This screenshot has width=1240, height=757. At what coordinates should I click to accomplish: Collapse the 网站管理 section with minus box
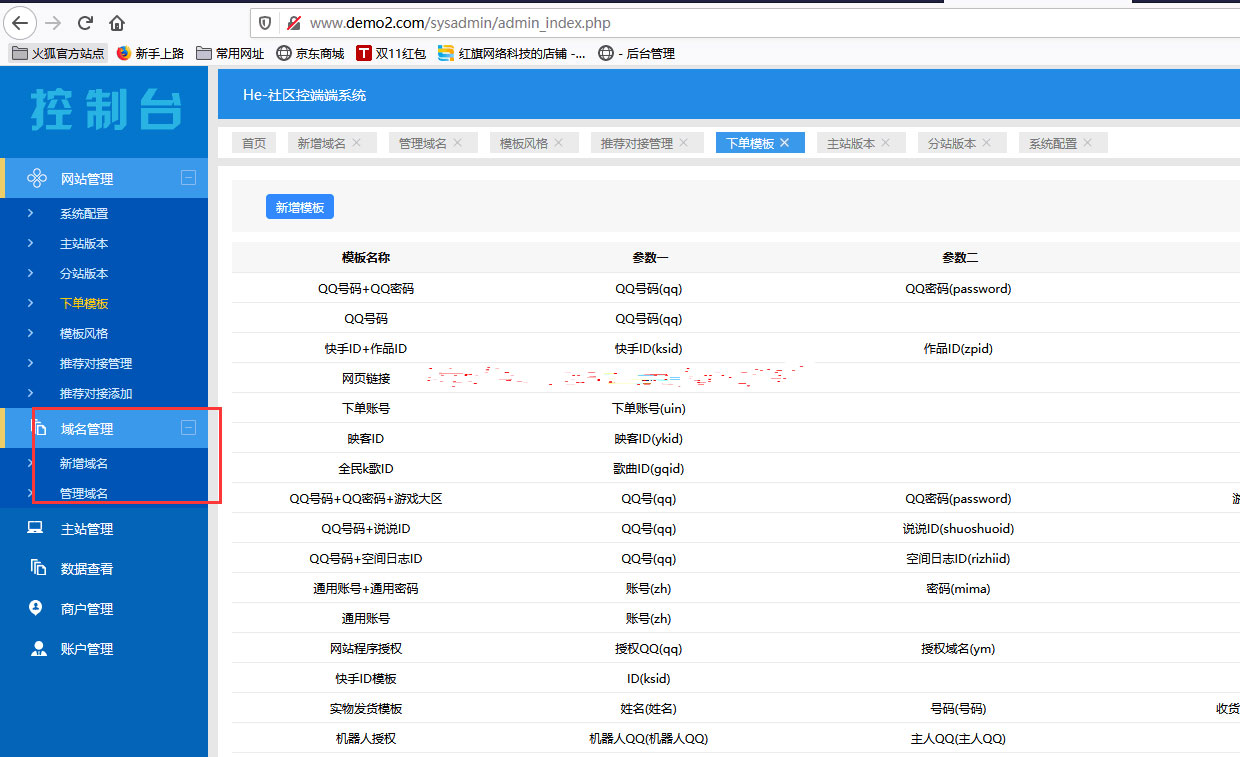(x=188, y=177)
